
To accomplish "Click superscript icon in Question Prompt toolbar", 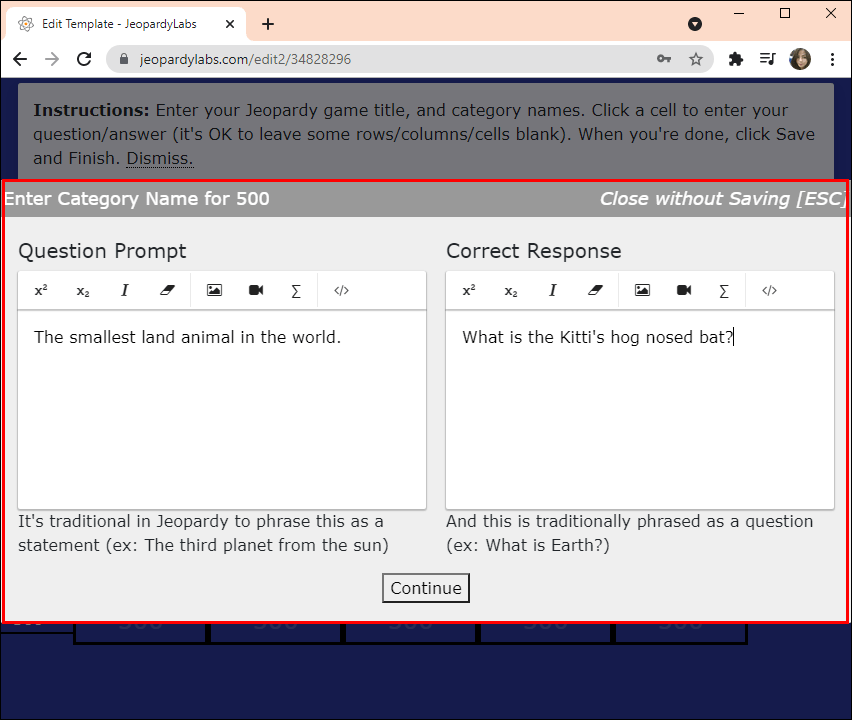I will coord(41,291).
